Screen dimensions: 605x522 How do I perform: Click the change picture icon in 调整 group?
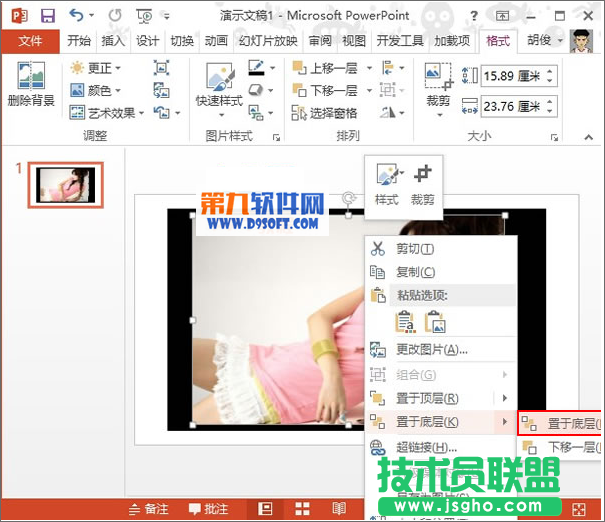point(161,91)
